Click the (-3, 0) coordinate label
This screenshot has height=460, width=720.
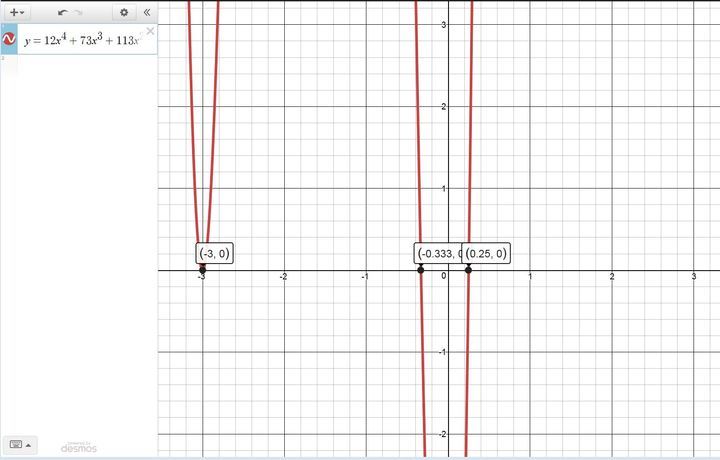click(214, 254)
